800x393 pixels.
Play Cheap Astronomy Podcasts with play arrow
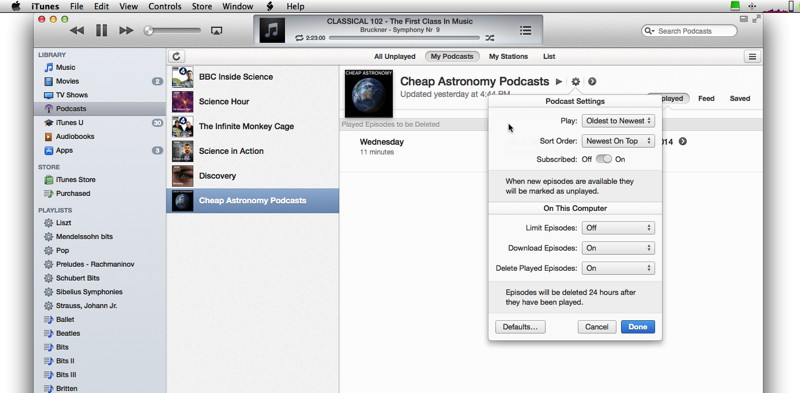559,82
